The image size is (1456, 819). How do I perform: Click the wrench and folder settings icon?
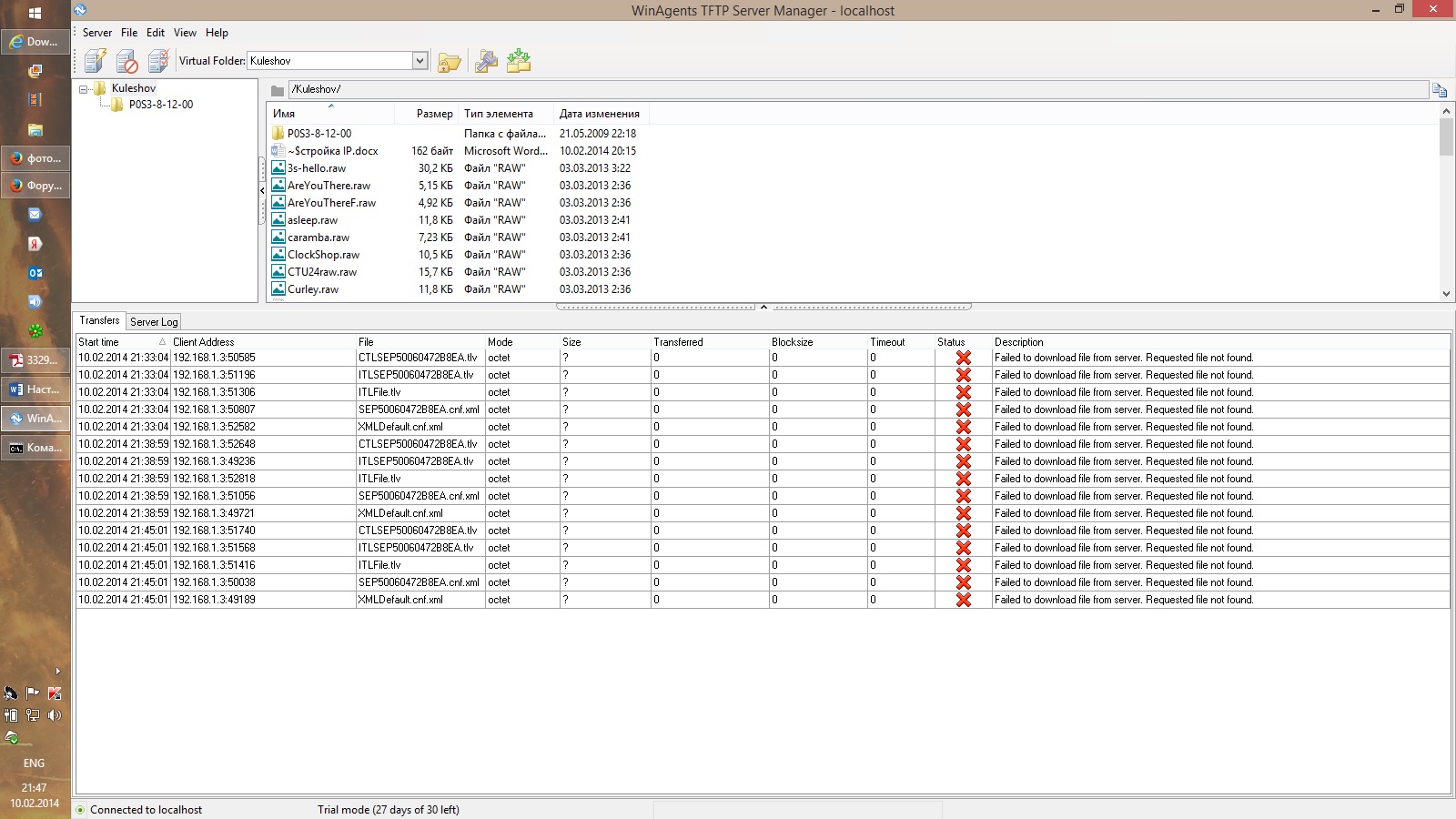pyautogui.click(x=487, y=61)
